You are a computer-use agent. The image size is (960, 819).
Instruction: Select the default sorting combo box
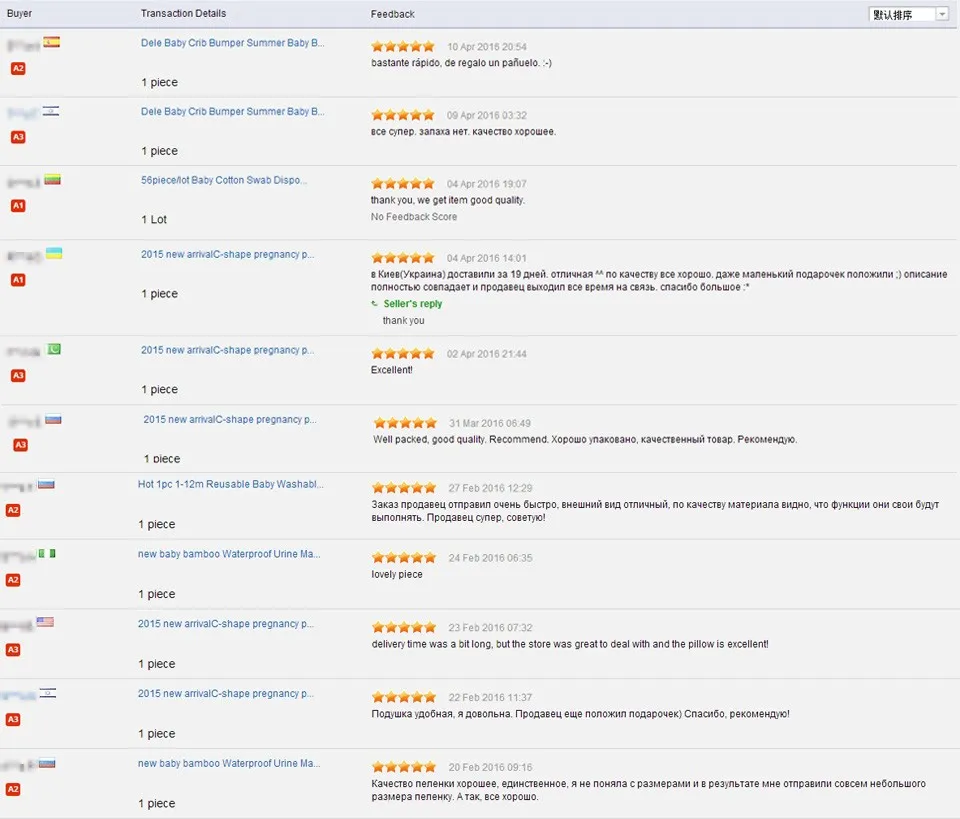909,14
